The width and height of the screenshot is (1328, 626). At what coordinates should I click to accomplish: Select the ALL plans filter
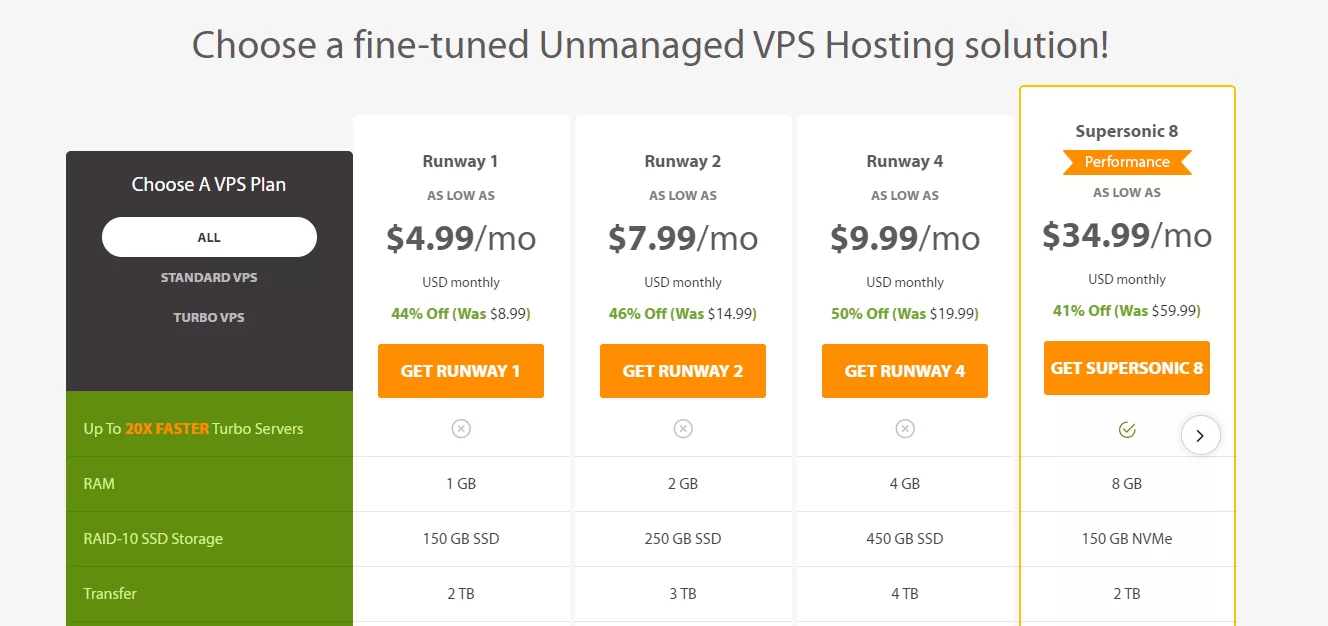click(x=209, y=237)
